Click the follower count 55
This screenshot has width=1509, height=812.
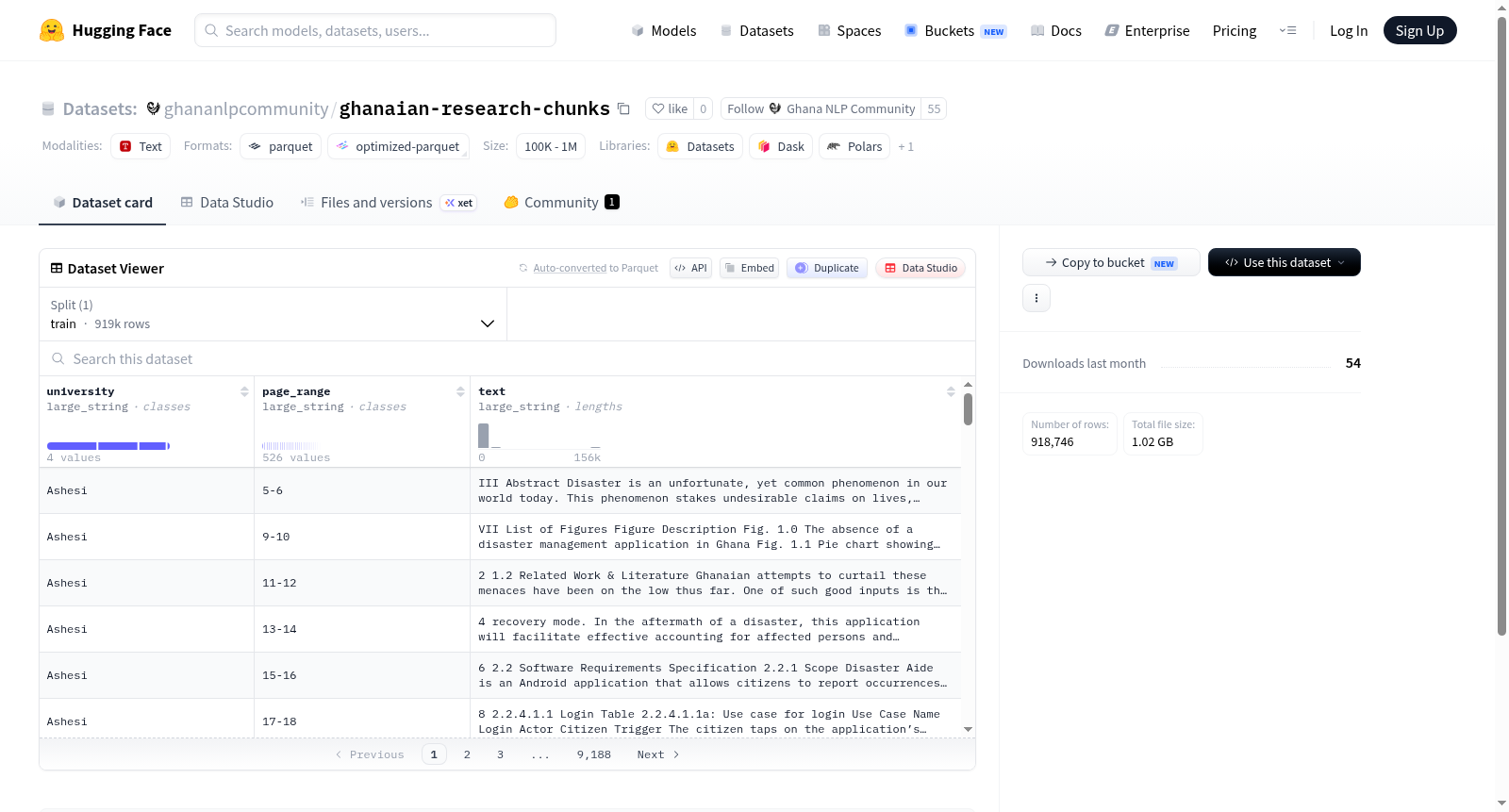[934, 108]
